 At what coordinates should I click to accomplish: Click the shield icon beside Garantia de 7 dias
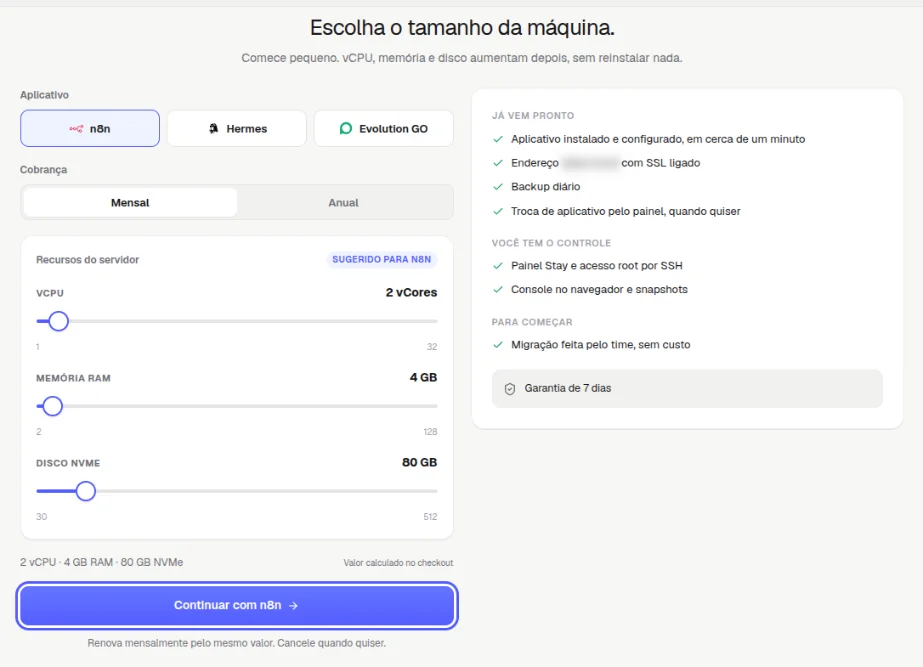click(510, 389)
